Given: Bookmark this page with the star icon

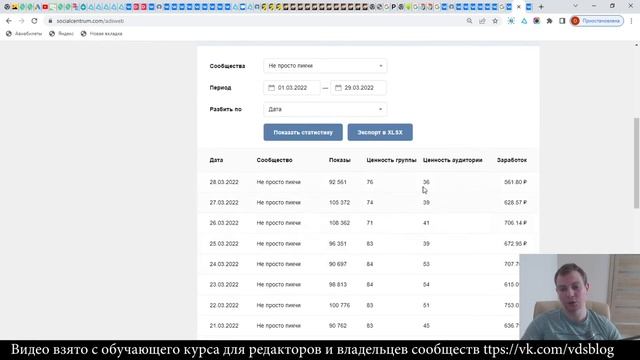Looking at the screenshot, I should 495,21.
